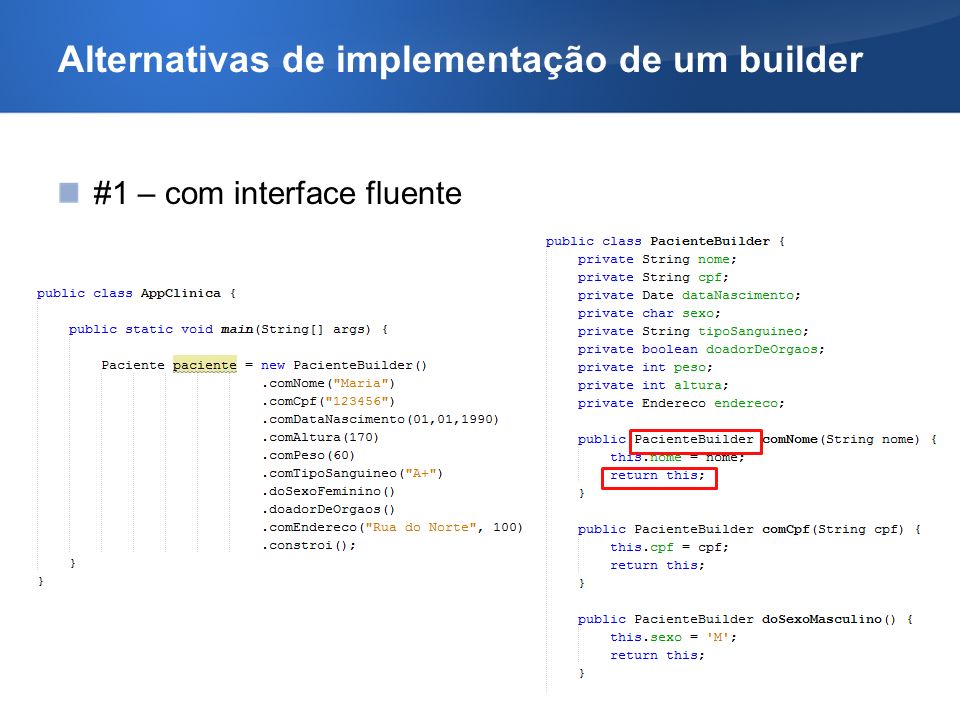Click the statement 'this.cpf = cpf;'
960x720 pixels.
(x=669, y=547)
